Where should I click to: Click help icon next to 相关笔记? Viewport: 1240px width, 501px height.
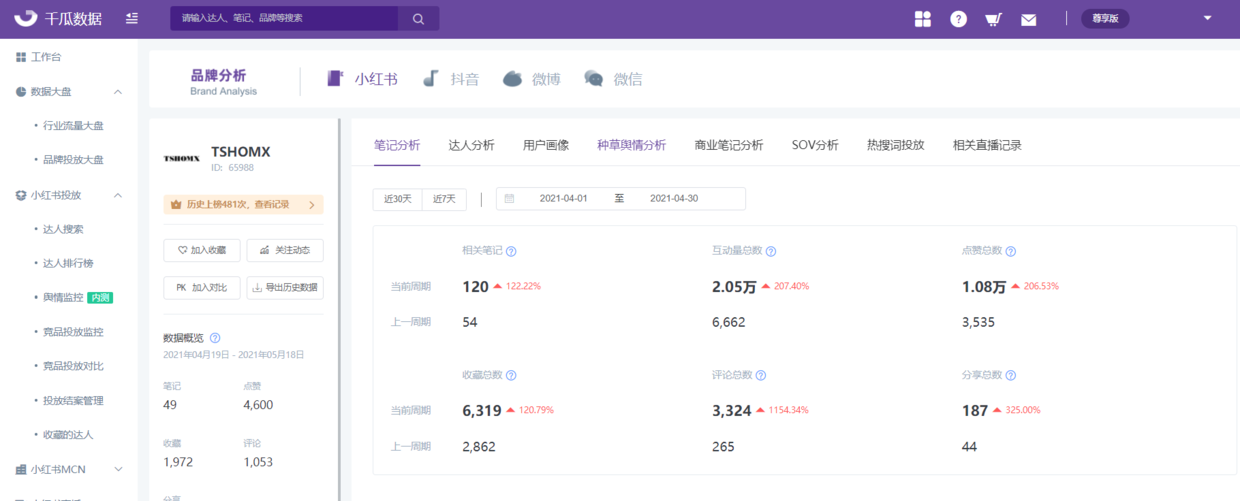512,251
